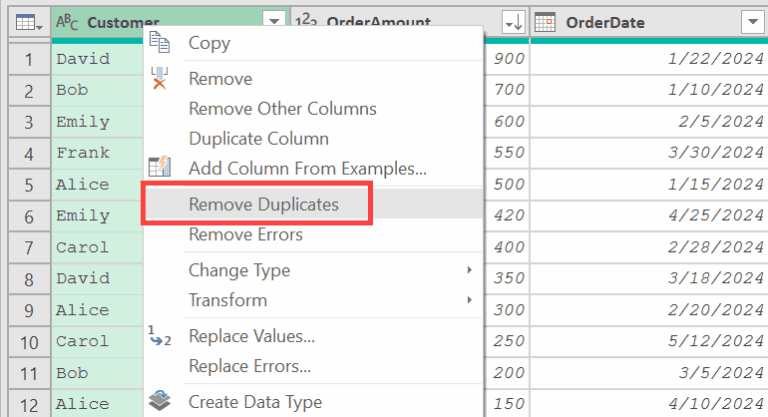This screenshot has height=417, width=768.
Task: Click the Frank customer cell
Action: tap(97, 153)
